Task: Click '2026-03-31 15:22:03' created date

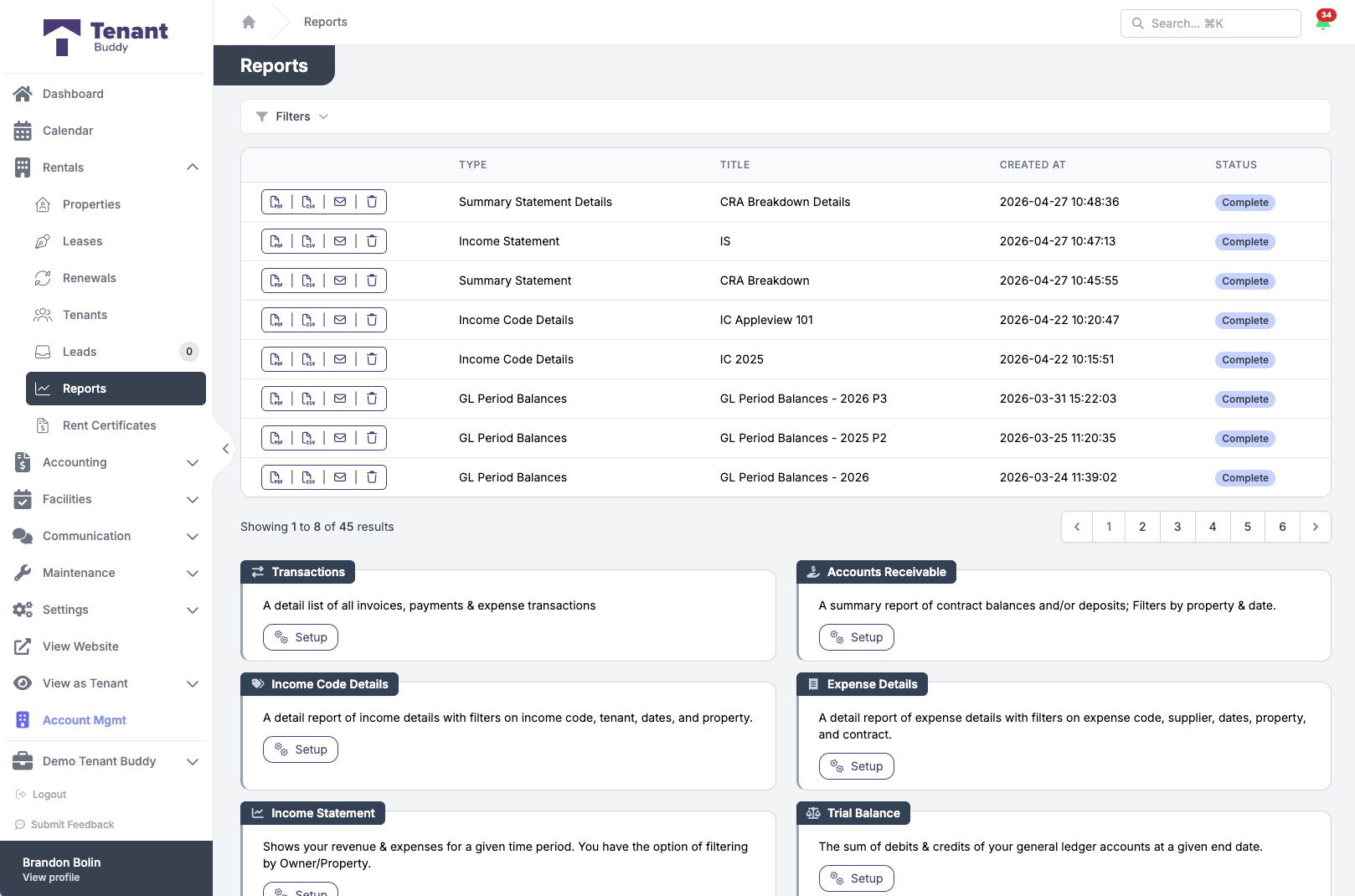Action: click(x=1058, y=399)
